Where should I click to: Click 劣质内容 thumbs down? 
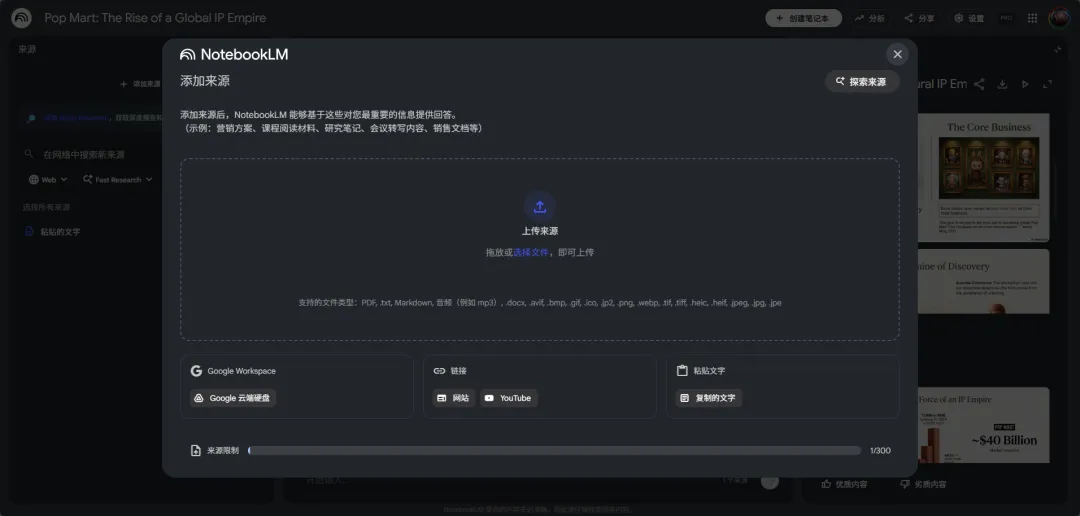pyautogui.click(x=923, y=484)
